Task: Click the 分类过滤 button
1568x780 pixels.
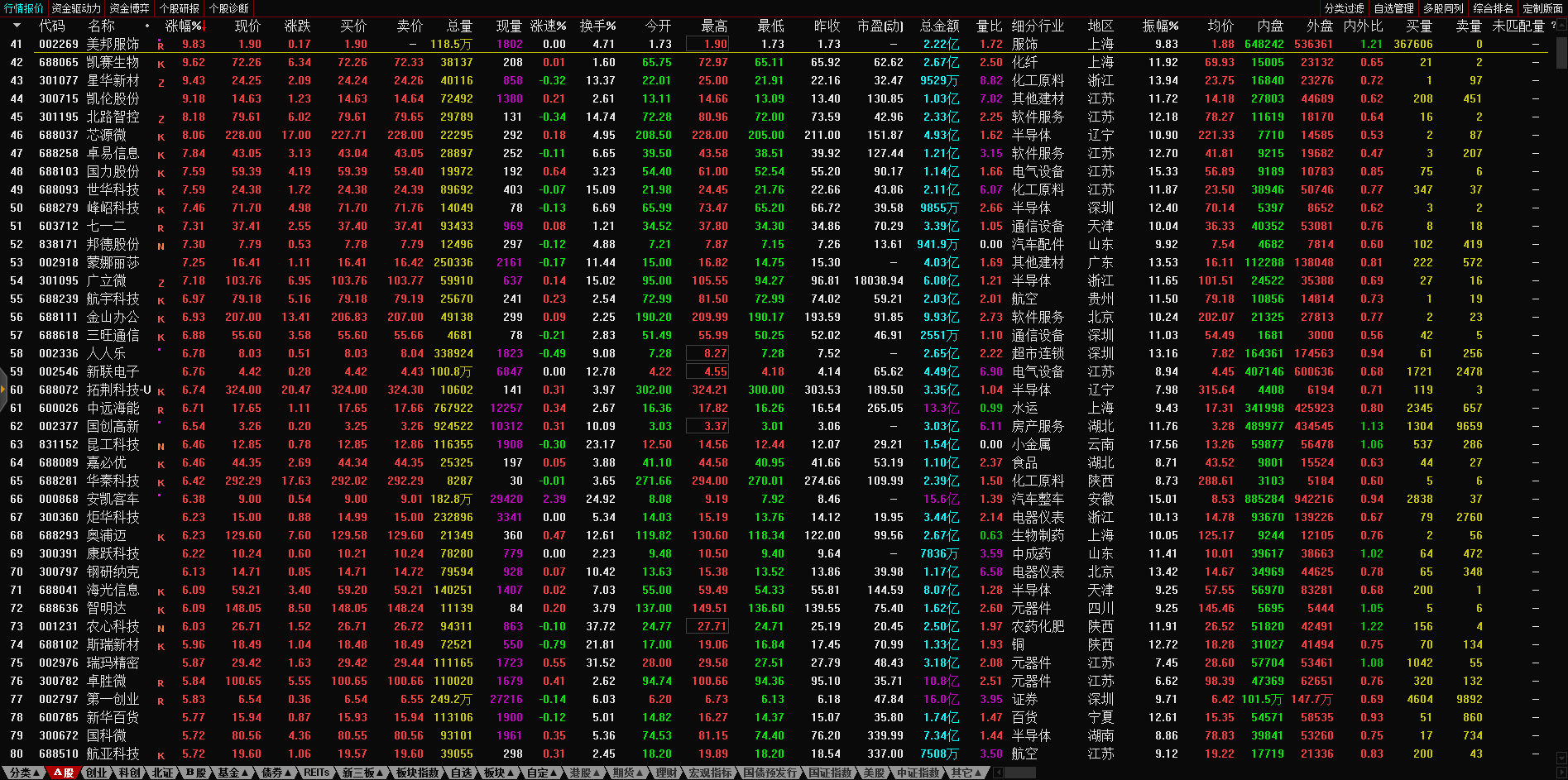Action: (1344, 8)
